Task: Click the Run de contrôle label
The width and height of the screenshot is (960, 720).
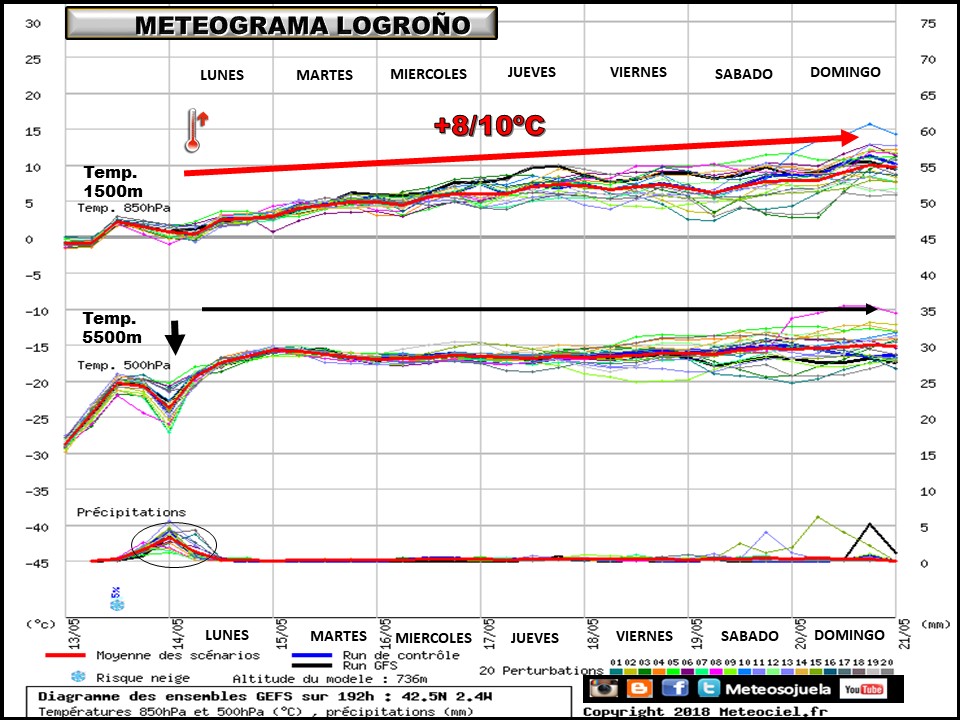Action: 401,655
